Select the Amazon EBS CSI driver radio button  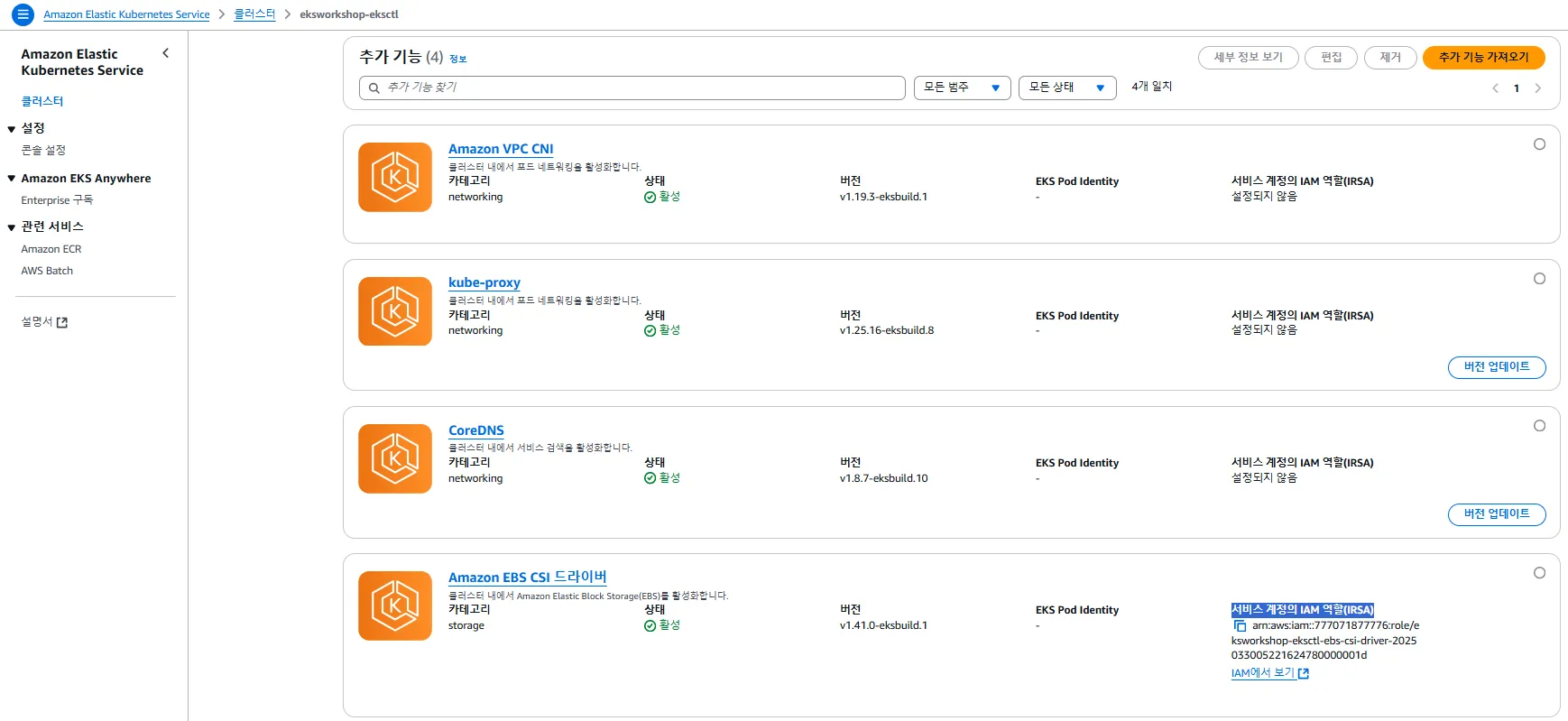[1539, 573]
